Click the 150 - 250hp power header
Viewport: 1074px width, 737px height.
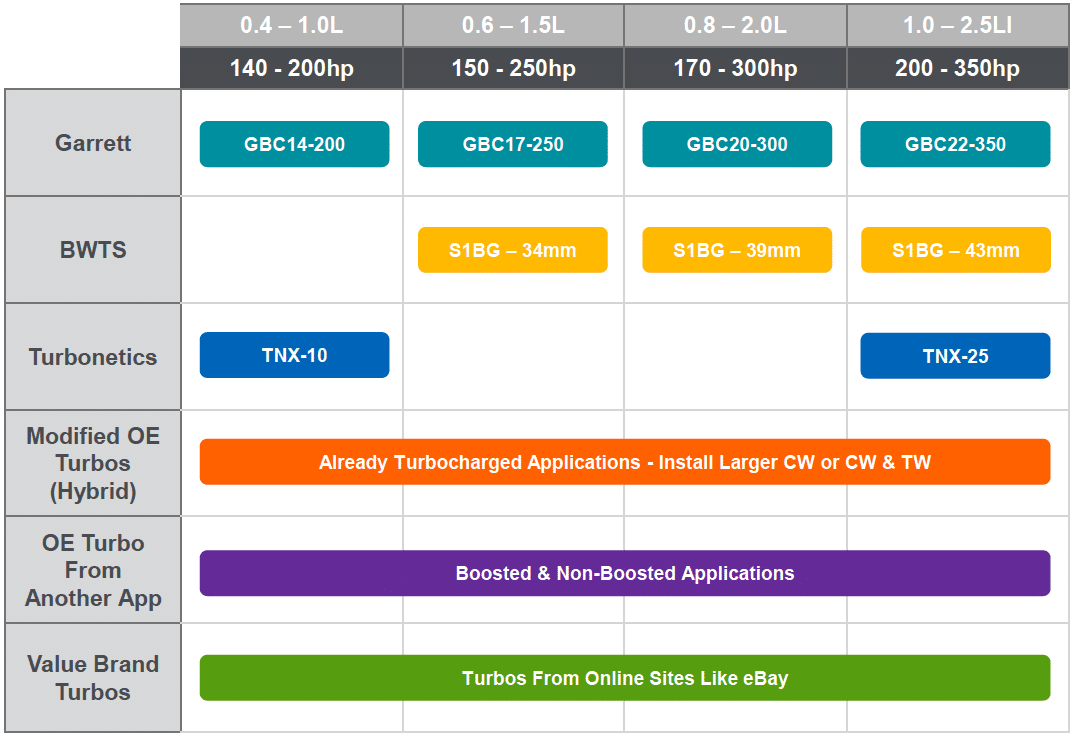pyautogui.click(x=514, y=68)
